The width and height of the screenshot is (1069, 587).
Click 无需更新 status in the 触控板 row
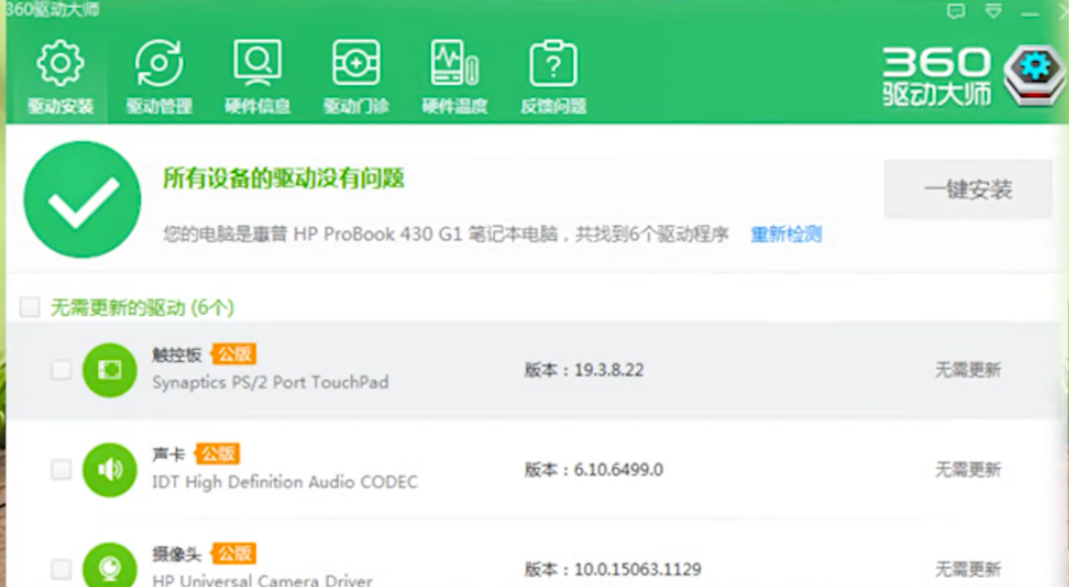[x=967, y=370]
